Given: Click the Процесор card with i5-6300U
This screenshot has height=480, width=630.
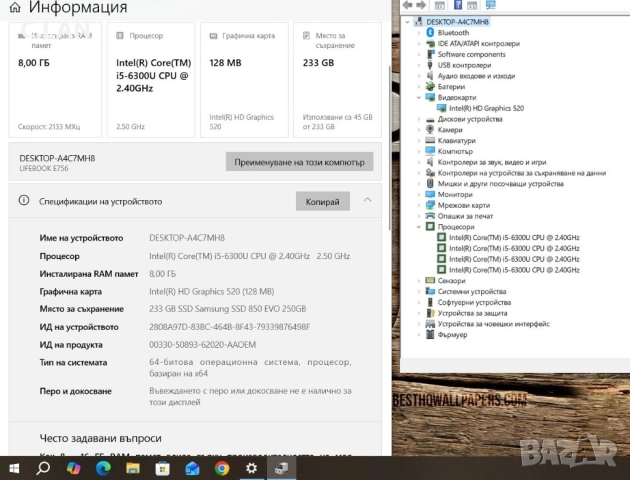Looking at the screenshot, I should (x=151, y=80).
